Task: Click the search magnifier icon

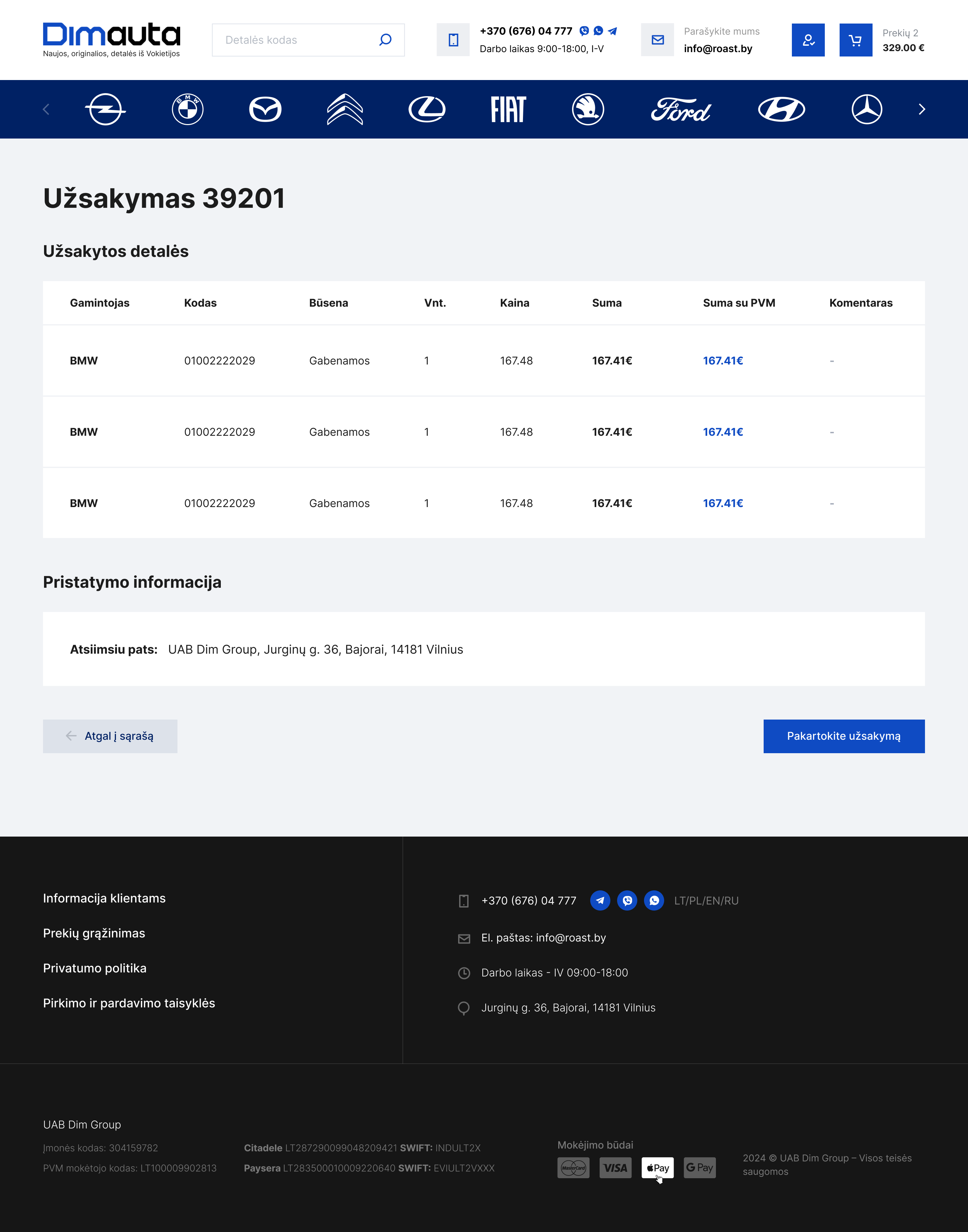Action: coord(386,40)
